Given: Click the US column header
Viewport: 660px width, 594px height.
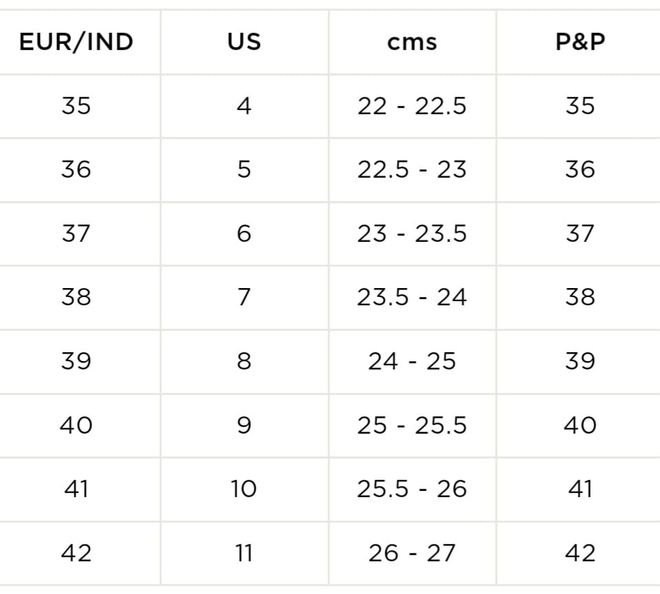Looking at the screenshot, I should 244,42.
